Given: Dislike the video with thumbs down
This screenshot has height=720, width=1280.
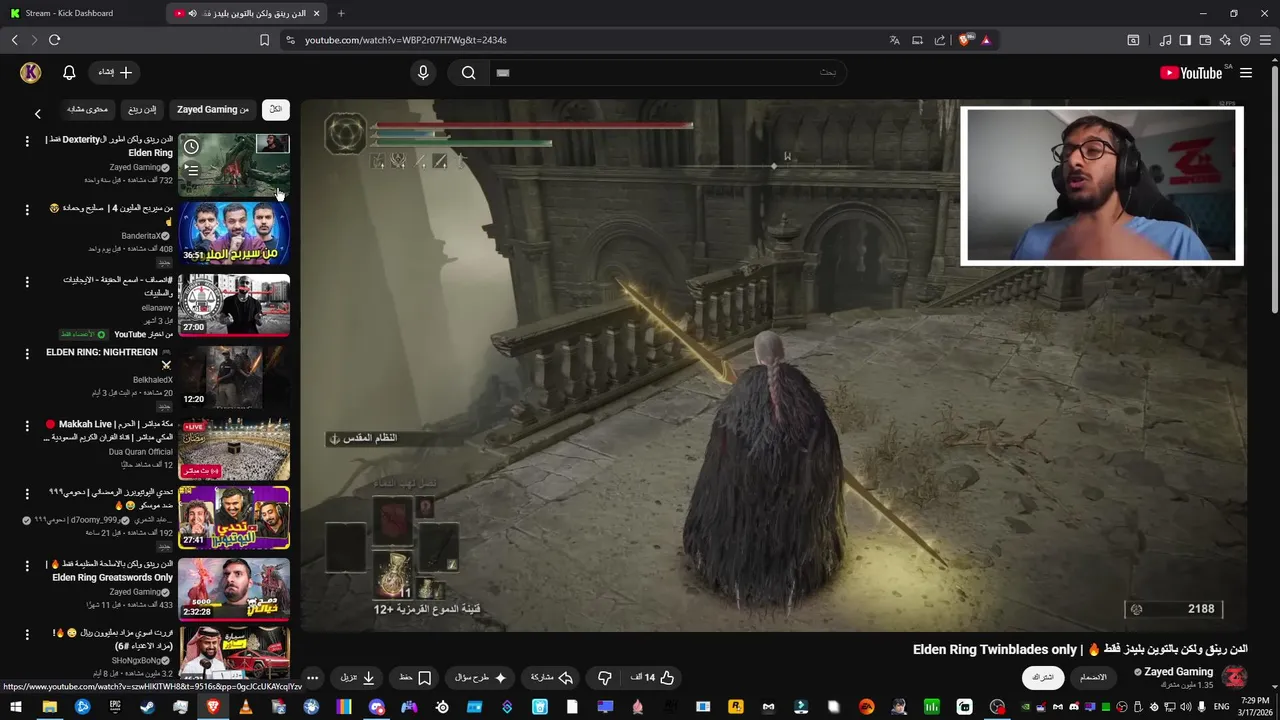Looking at the screenshot, I should click(x=605, y=678).
